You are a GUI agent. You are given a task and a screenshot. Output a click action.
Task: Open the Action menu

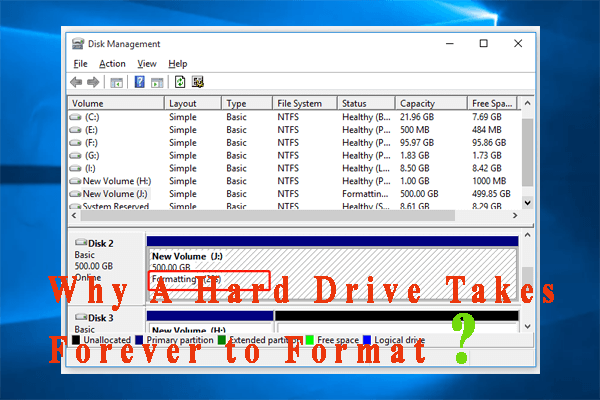tap(112, 64)
